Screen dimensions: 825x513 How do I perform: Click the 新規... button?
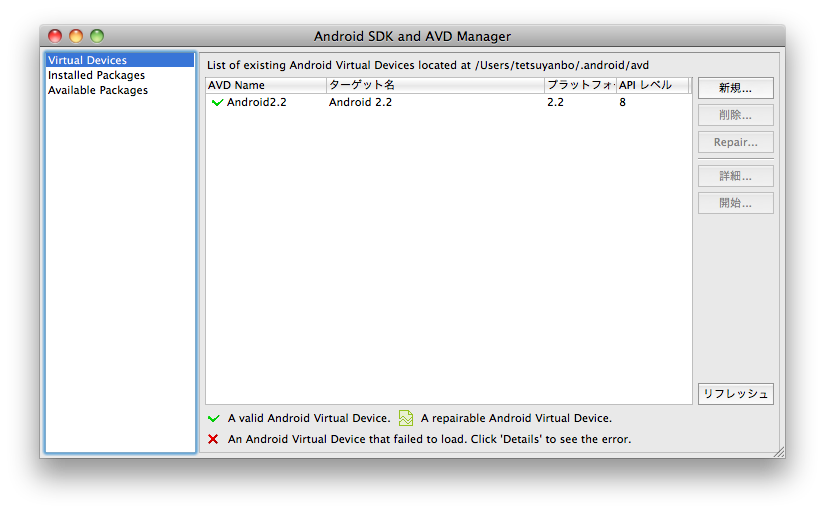point(736,88)
